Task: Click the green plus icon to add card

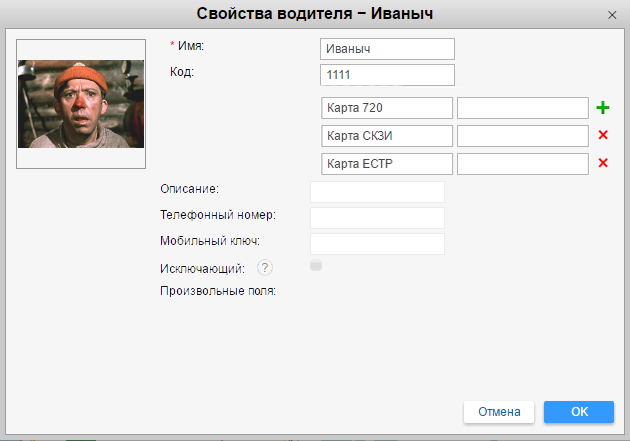Action: tap(602, 108)
